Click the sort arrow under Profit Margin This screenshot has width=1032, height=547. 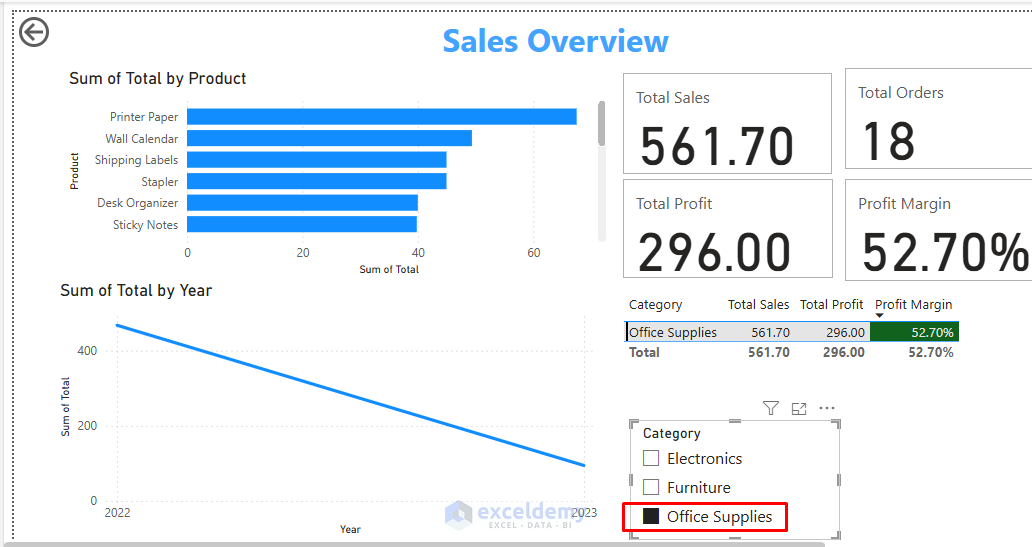pos(880,316)
